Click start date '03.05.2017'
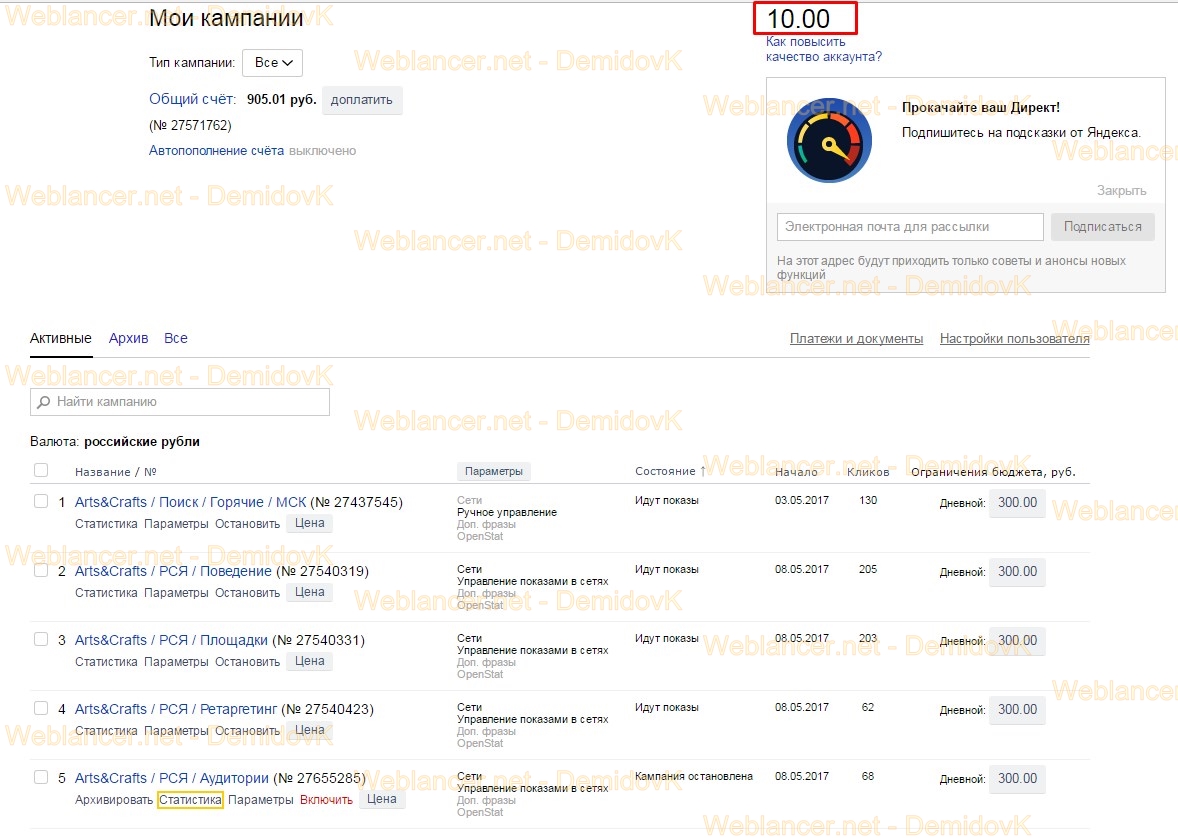The width and height of the screenshot is (1178, 838). 802,501
